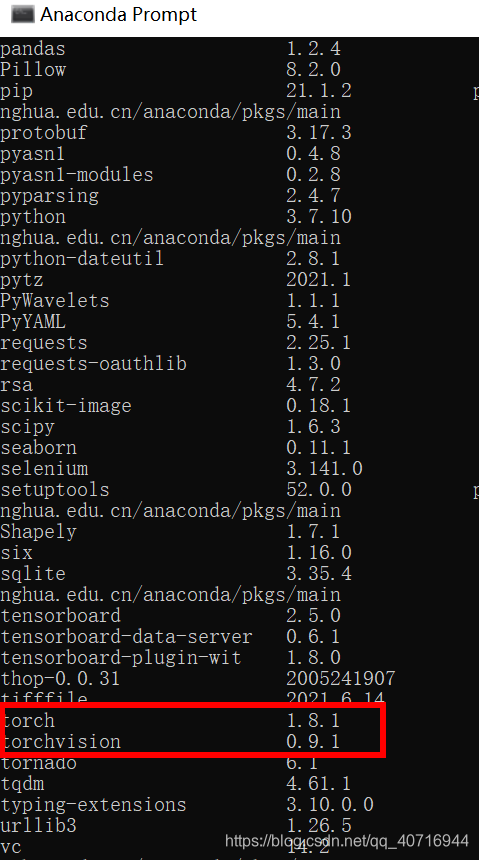Select the torch version 1.8.1 text
479x860 pixels.
313,720
